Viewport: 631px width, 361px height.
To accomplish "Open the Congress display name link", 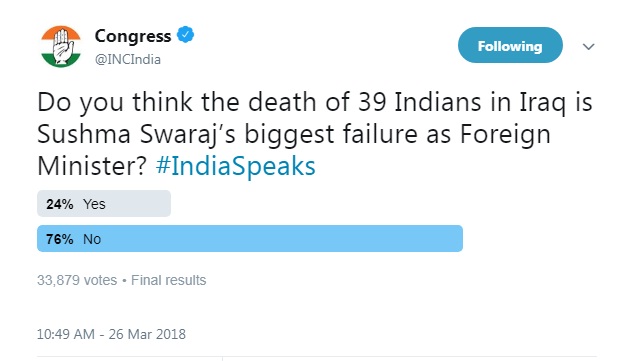I will click(x=133, y=36).
